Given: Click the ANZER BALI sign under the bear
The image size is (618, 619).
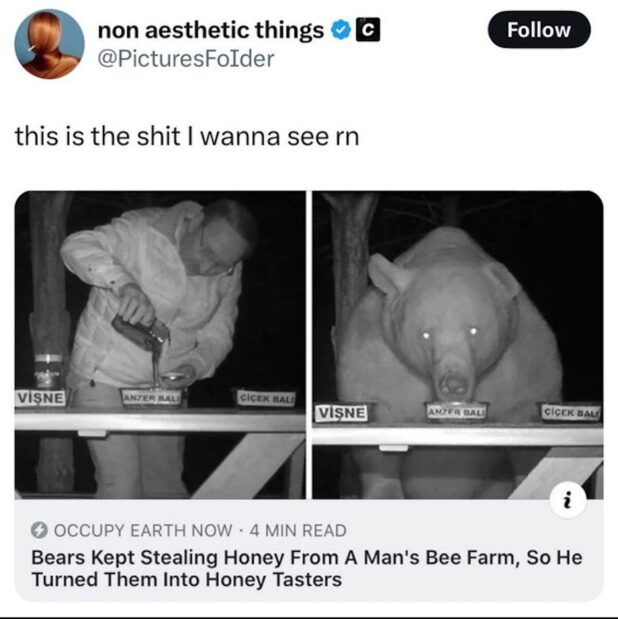Looking at the screenshot, I should tap(456, 410).
